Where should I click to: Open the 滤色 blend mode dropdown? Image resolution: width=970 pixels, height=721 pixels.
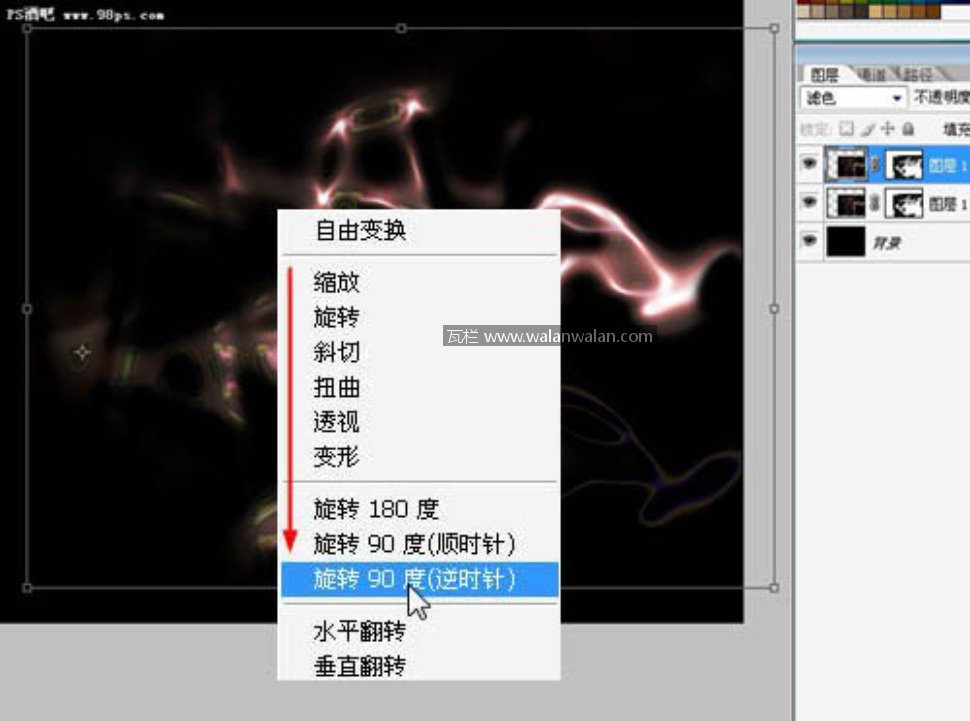[x=853, y=98]
